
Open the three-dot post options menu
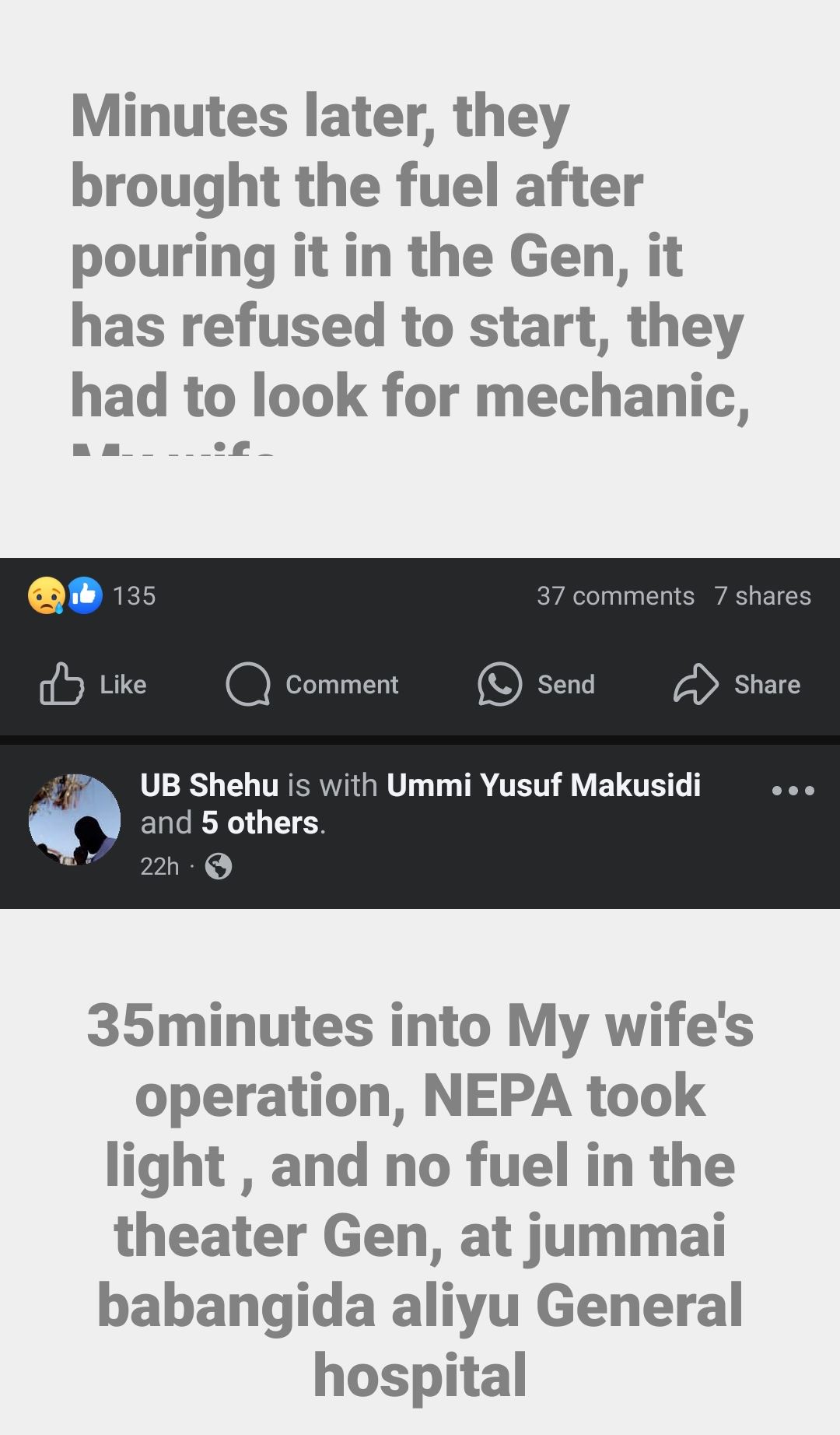tap(793, 791)
